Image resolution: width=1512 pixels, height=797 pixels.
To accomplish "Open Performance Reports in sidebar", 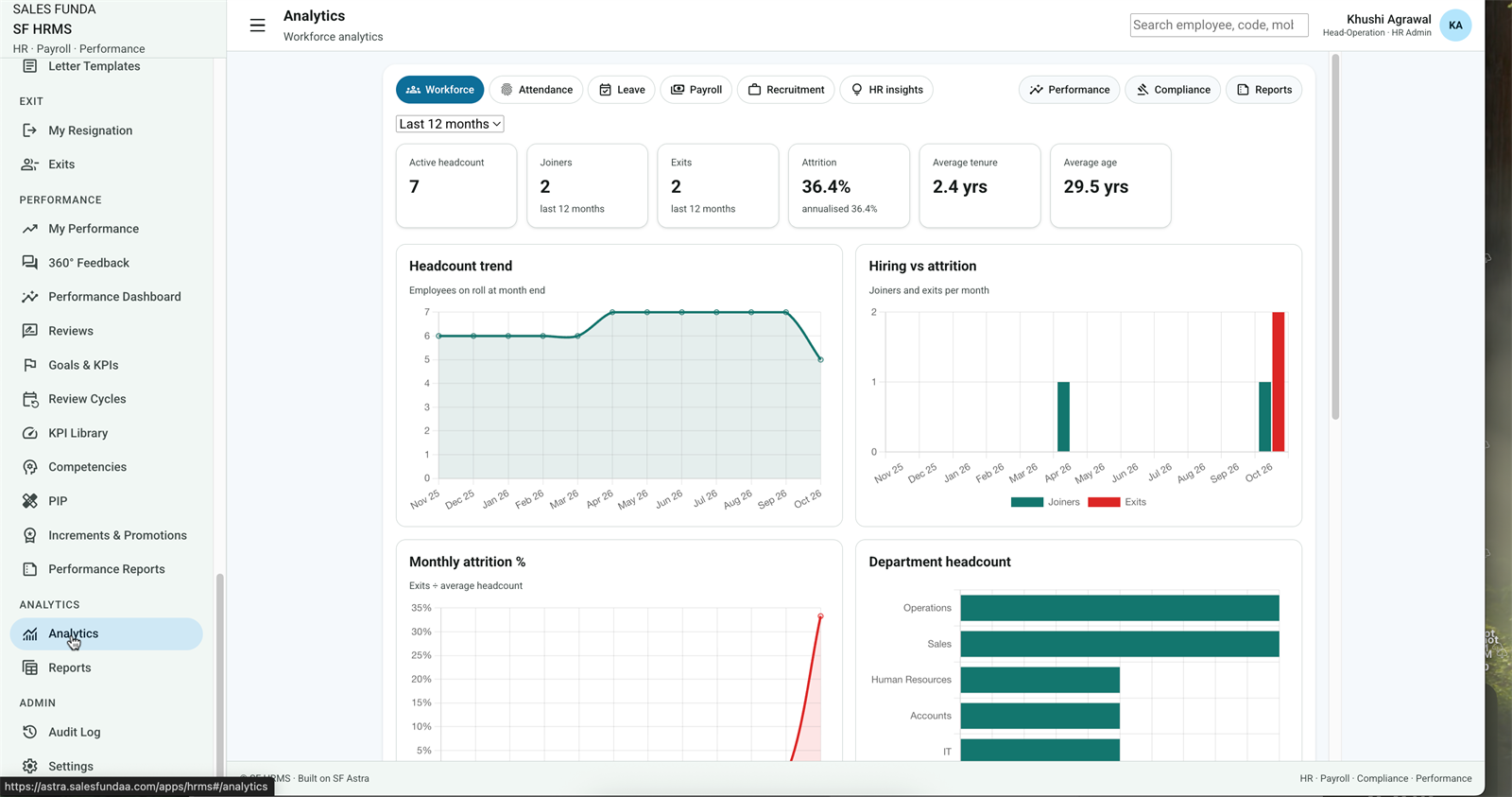I will pyautogui.click(x=106, y=569).
